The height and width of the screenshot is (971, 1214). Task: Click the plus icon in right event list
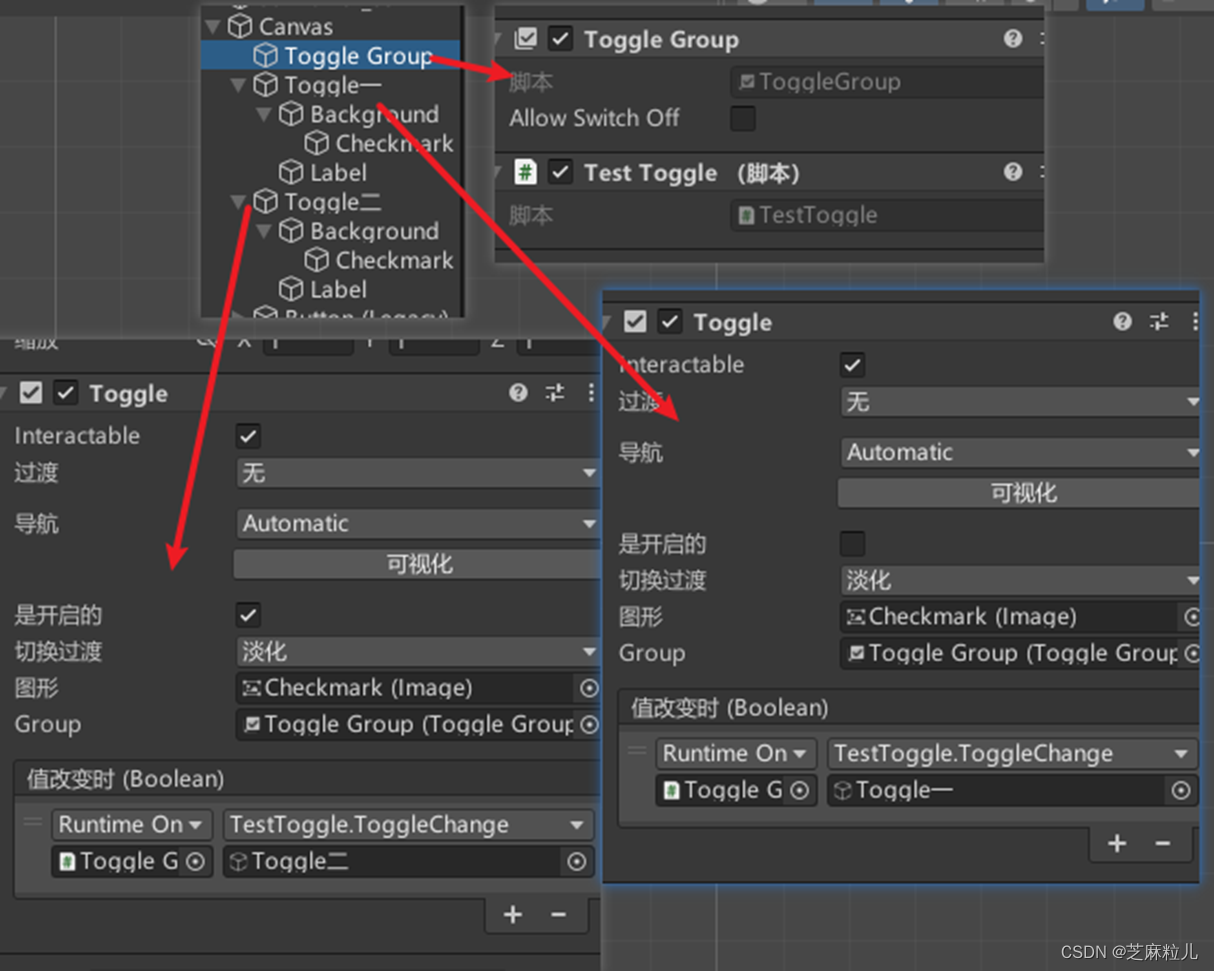[1117, 843]
